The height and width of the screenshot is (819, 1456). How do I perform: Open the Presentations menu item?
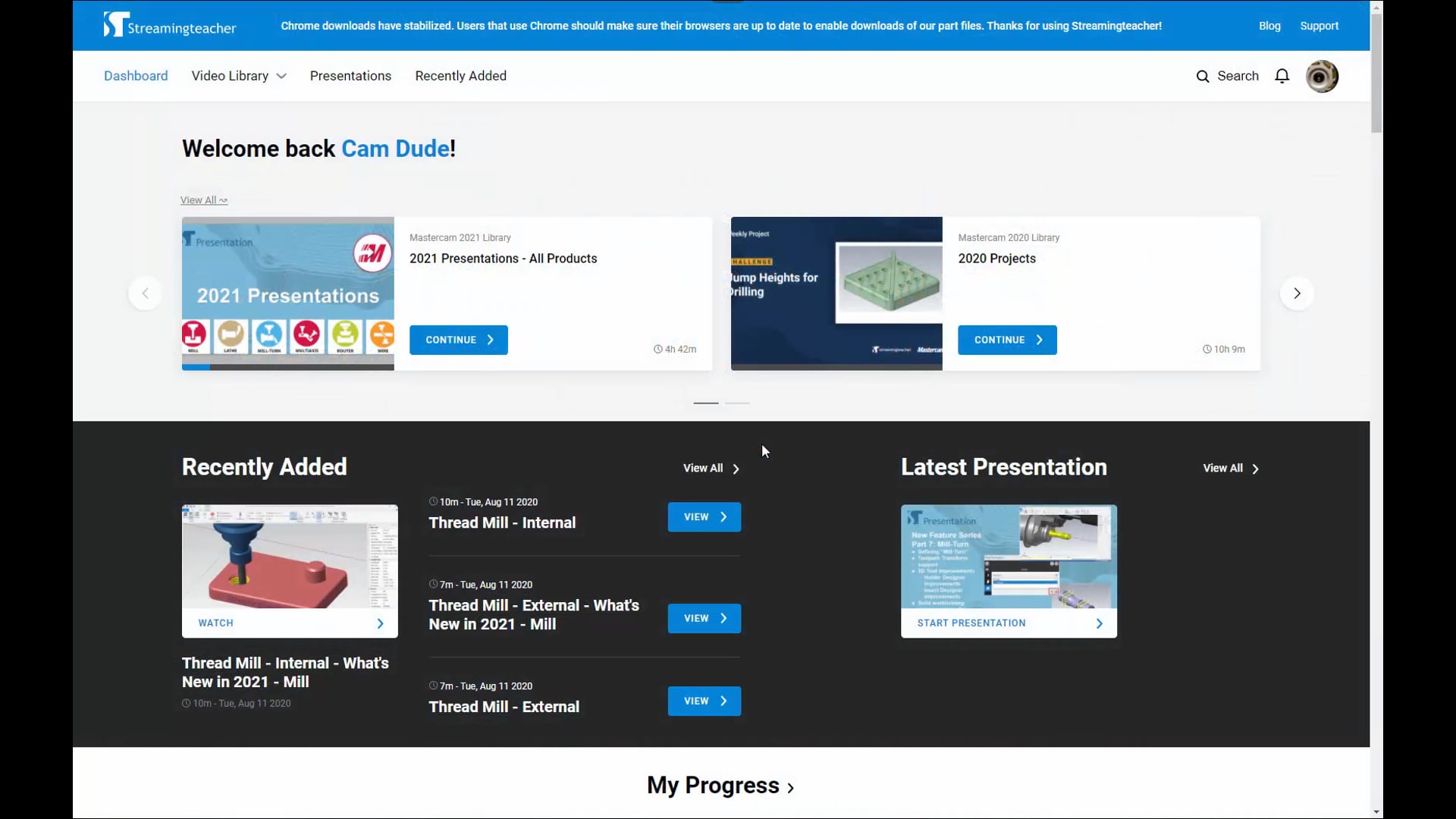pos(350,76)
